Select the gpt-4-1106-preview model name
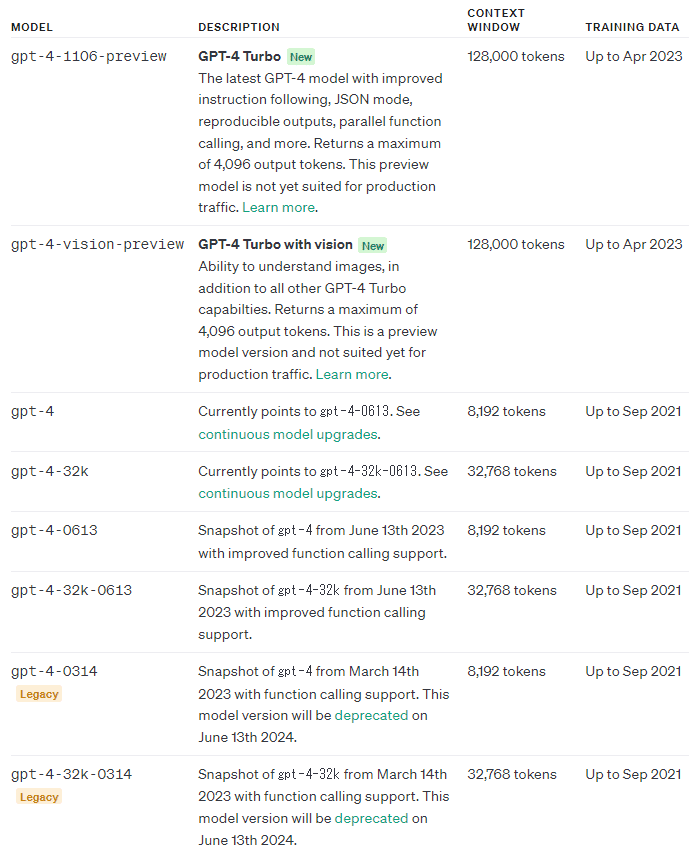689x853 pixels. [89, 57]
